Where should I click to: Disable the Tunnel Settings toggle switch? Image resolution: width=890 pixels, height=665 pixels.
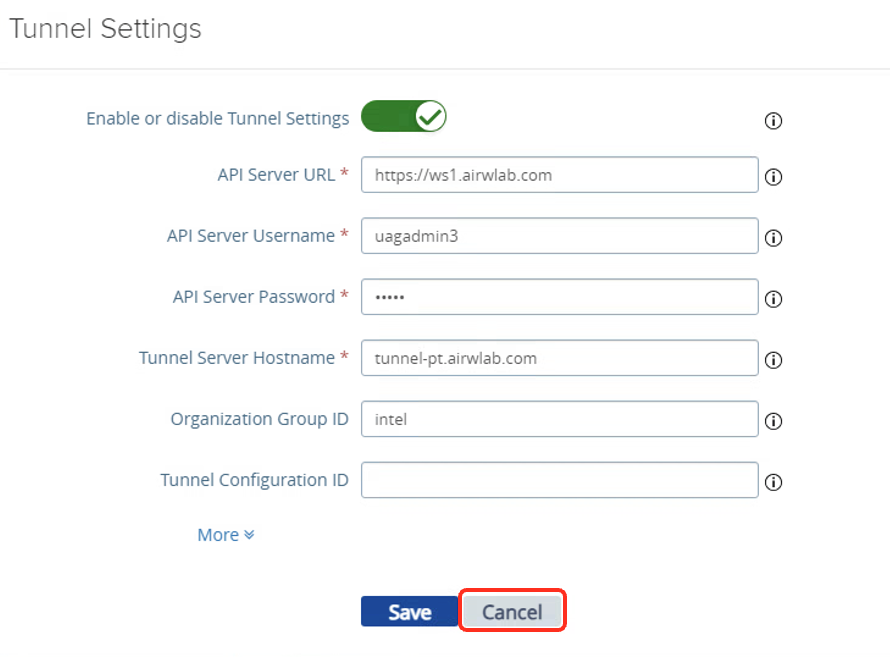pos(403,117)
